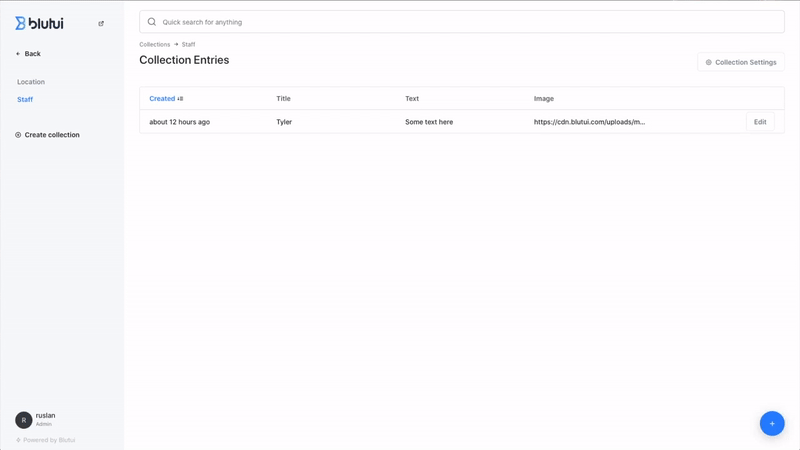Click Collections breadcrumb link

point(155,45)
